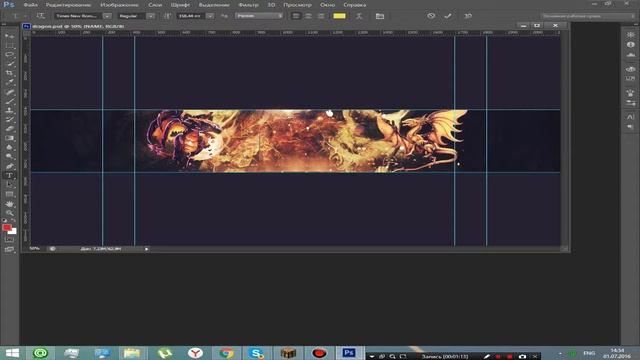
Task: Open the Окно menu
Action: (x=327, y=5)
